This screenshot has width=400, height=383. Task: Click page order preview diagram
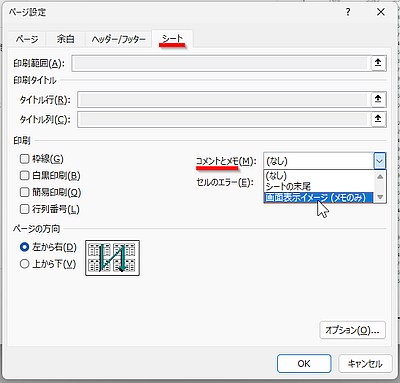[x=112, y=258]
